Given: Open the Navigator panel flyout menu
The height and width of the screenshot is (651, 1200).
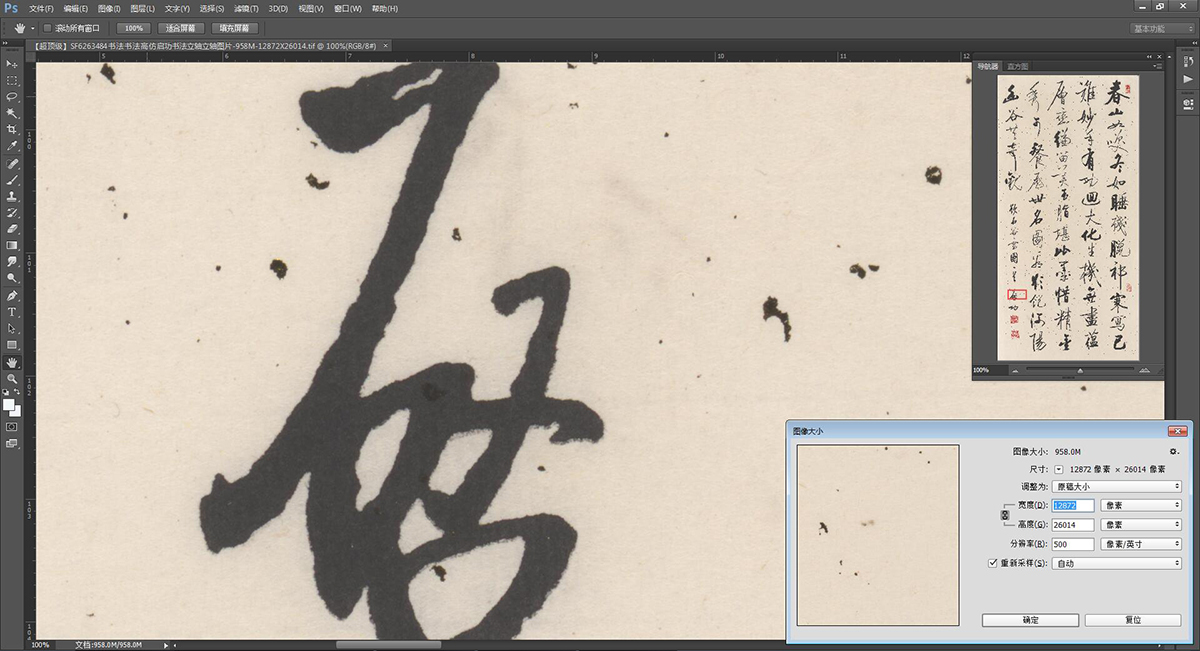Looking at the screenshot, I should (x=1160, y=66).
